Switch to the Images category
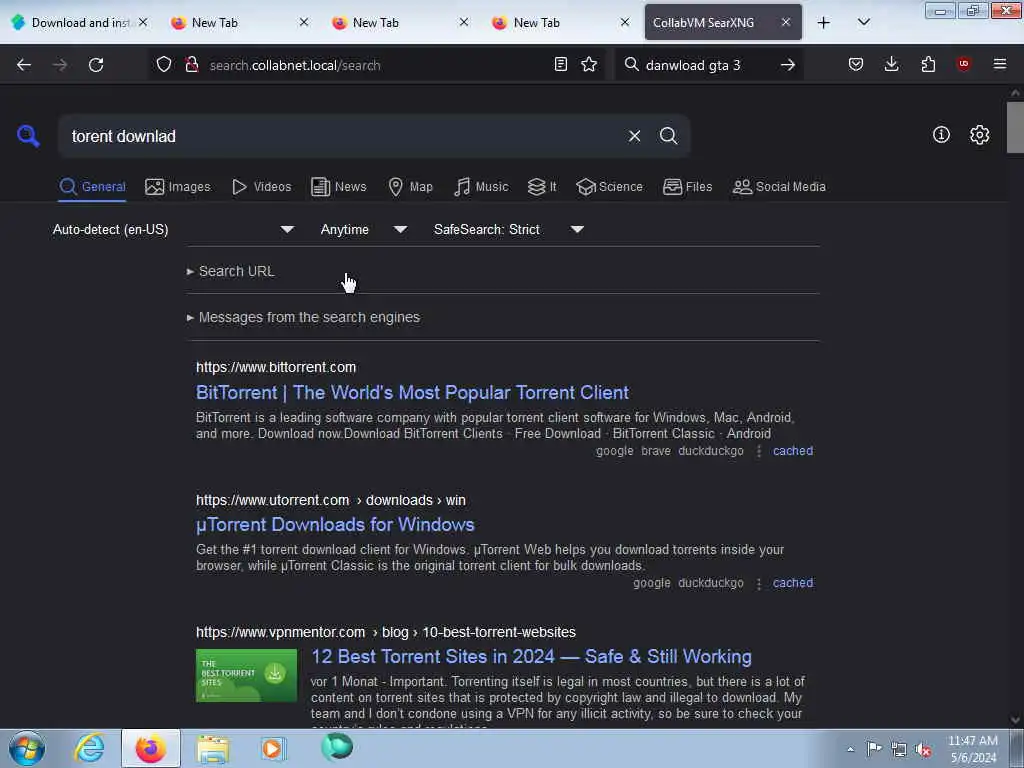1024x768 pixels. click(x=178, y=187)
